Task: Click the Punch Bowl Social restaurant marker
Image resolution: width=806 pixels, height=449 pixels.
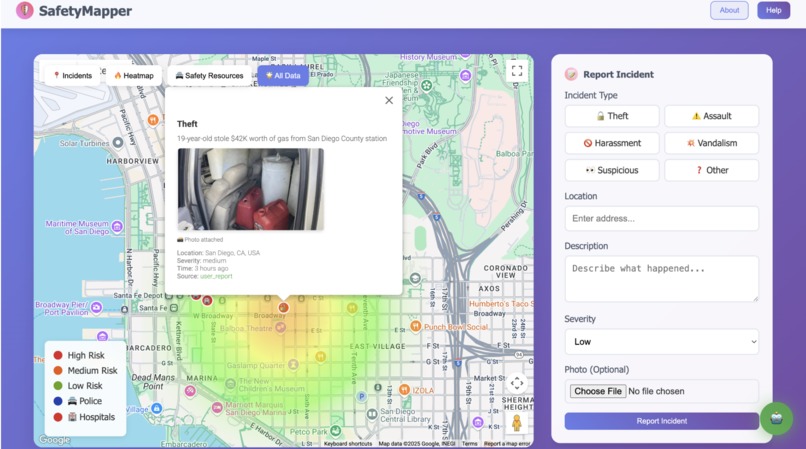Action: click(415, 326)
